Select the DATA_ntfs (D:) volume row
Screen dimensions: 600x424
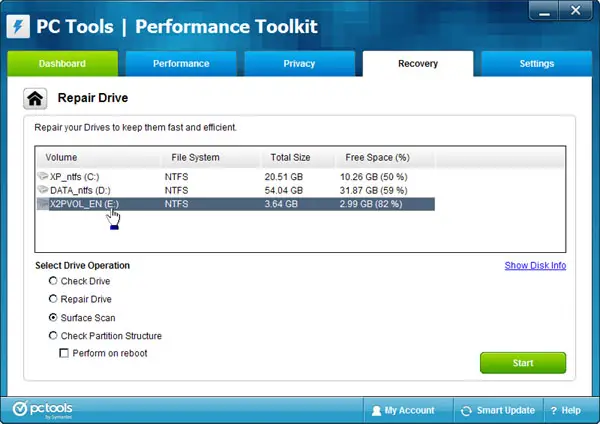[x=235, y=190]
